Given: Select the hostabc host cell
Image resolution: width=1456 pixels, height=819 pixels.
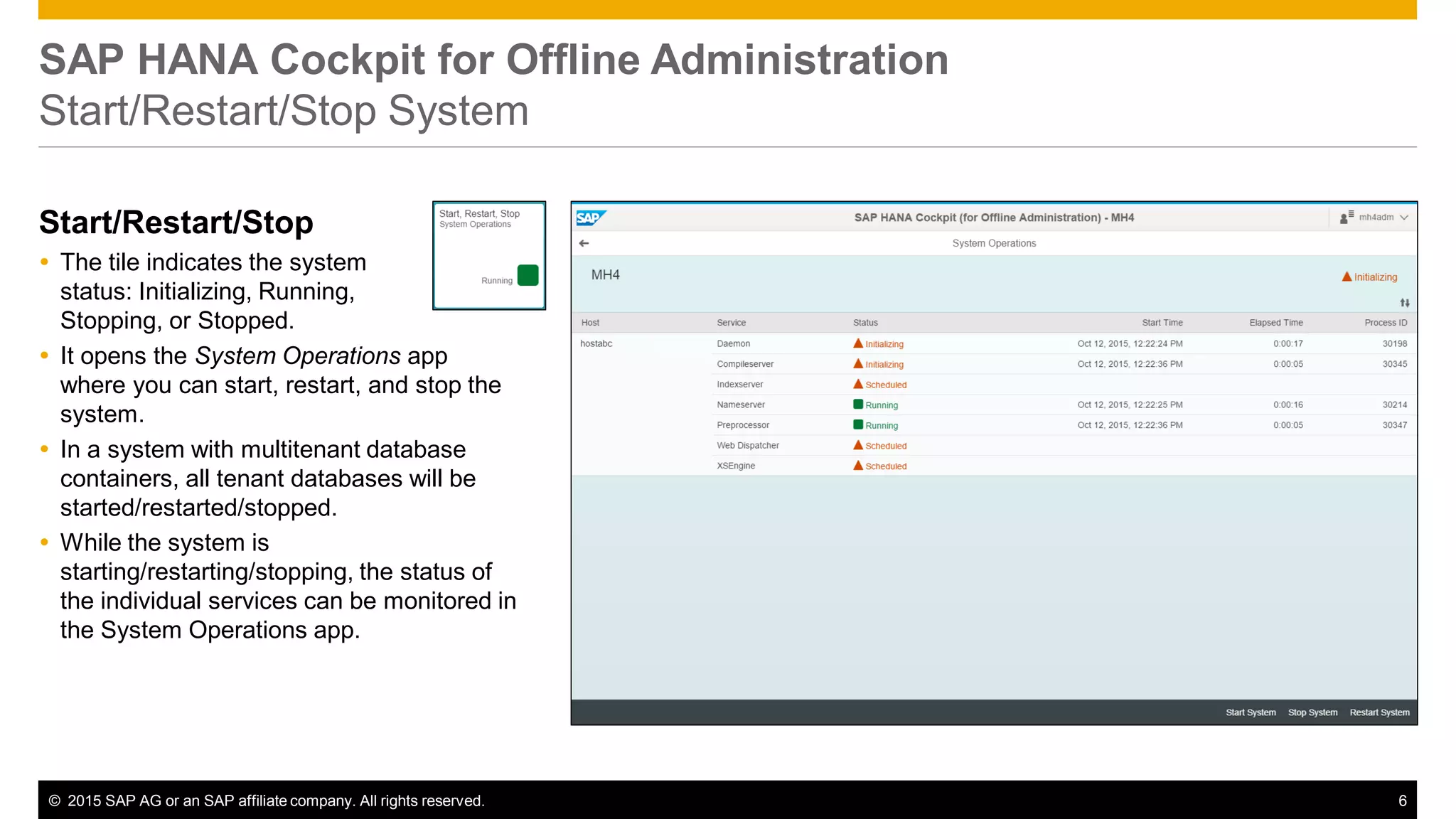Looking at the screenshot, I should coord(596,343).
